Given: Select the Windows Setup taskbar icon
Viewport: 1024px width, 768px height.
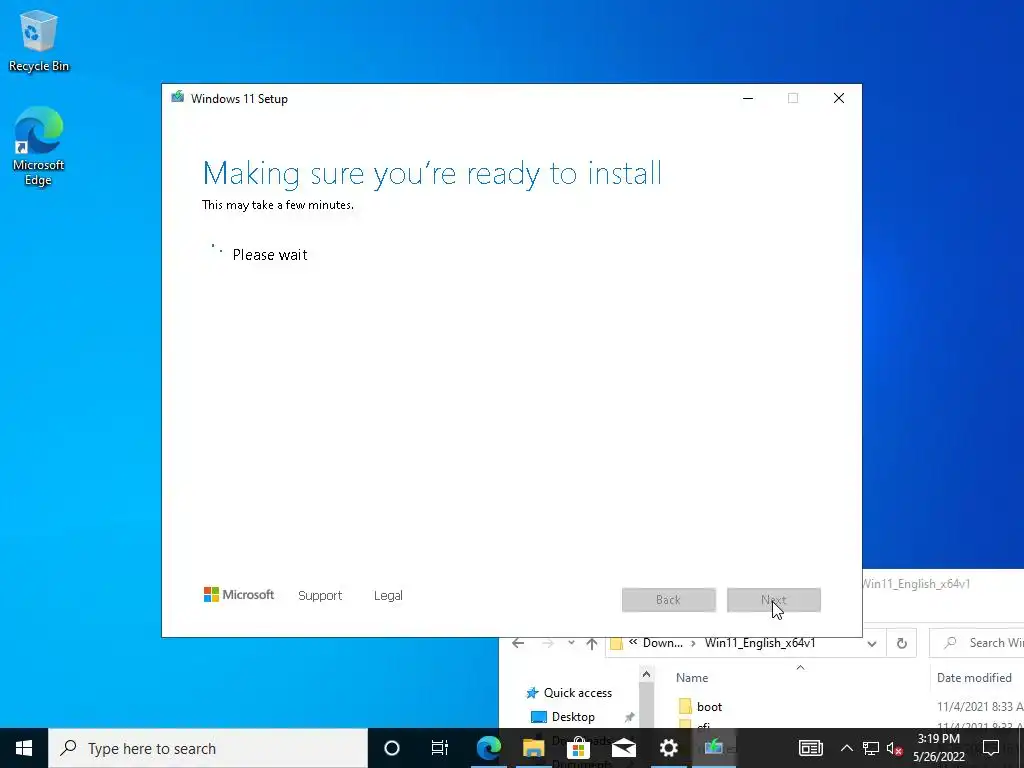Looking at the screenshot, I should click(x=714, y=748).
